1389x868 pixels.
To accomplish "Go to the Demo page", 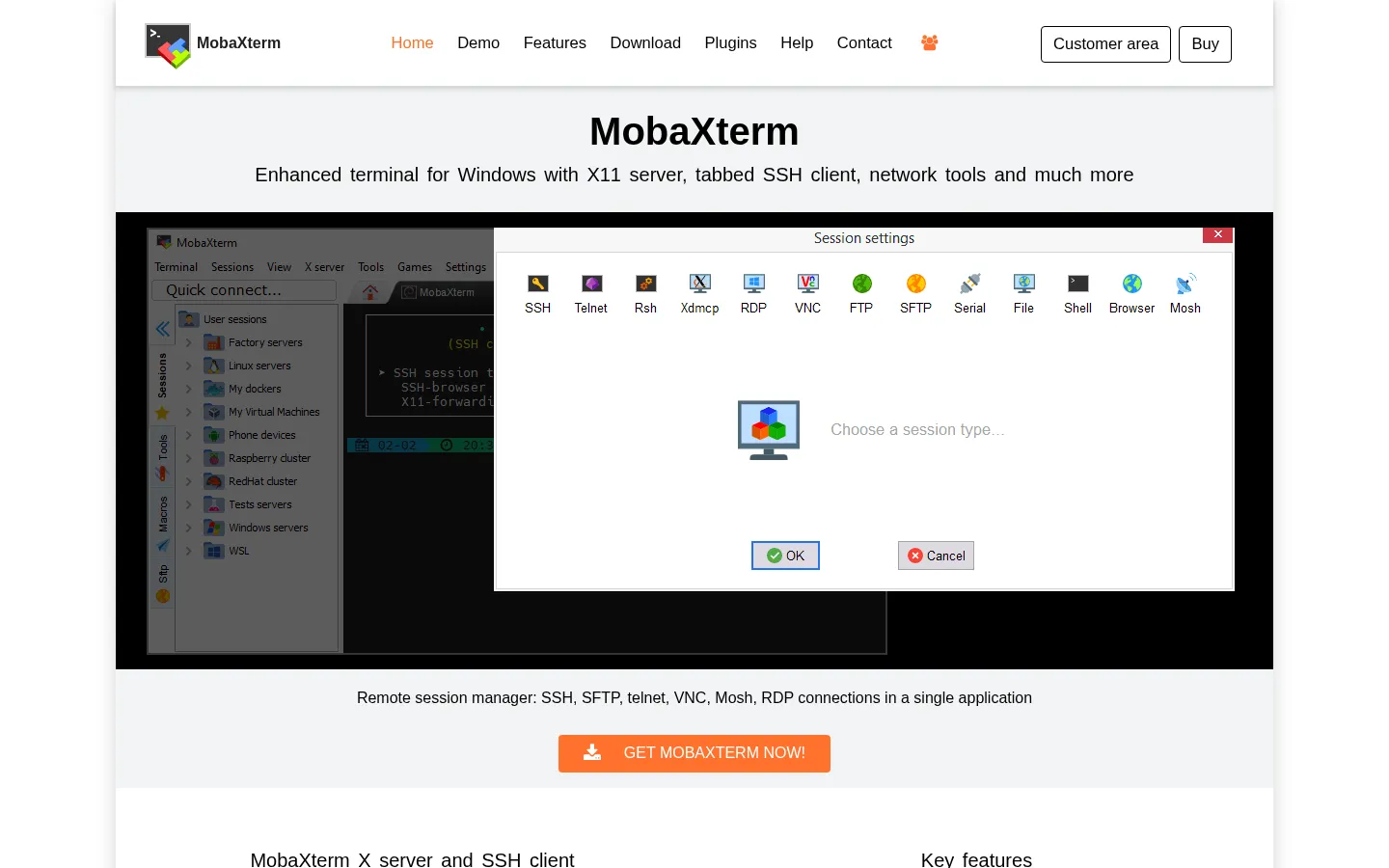I will point(478,42).
